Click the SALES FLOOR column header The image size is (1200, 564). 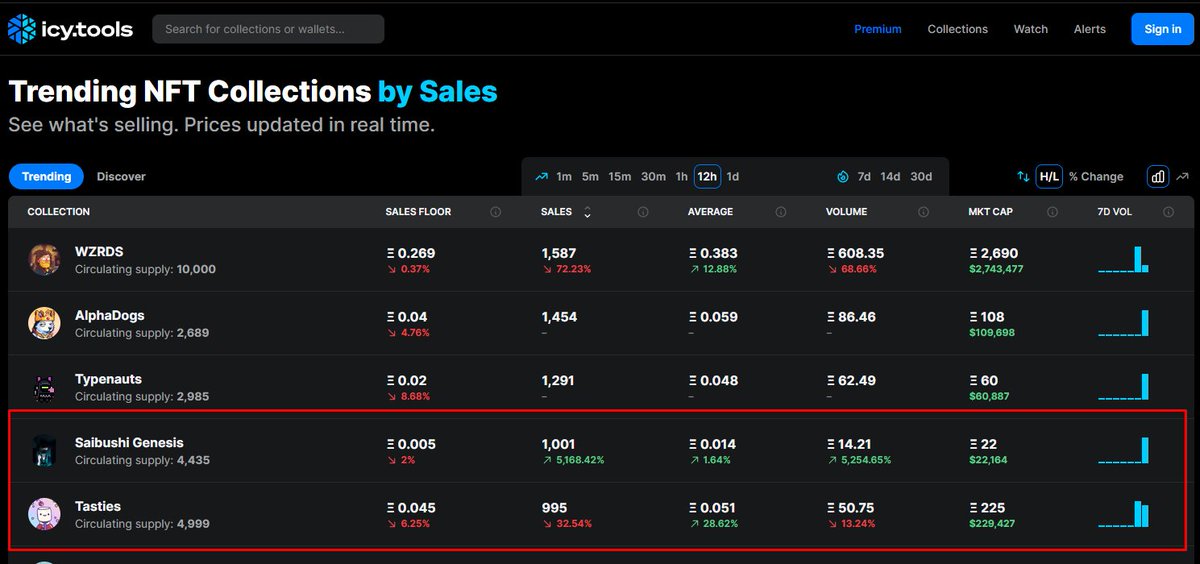coord(418,212)
